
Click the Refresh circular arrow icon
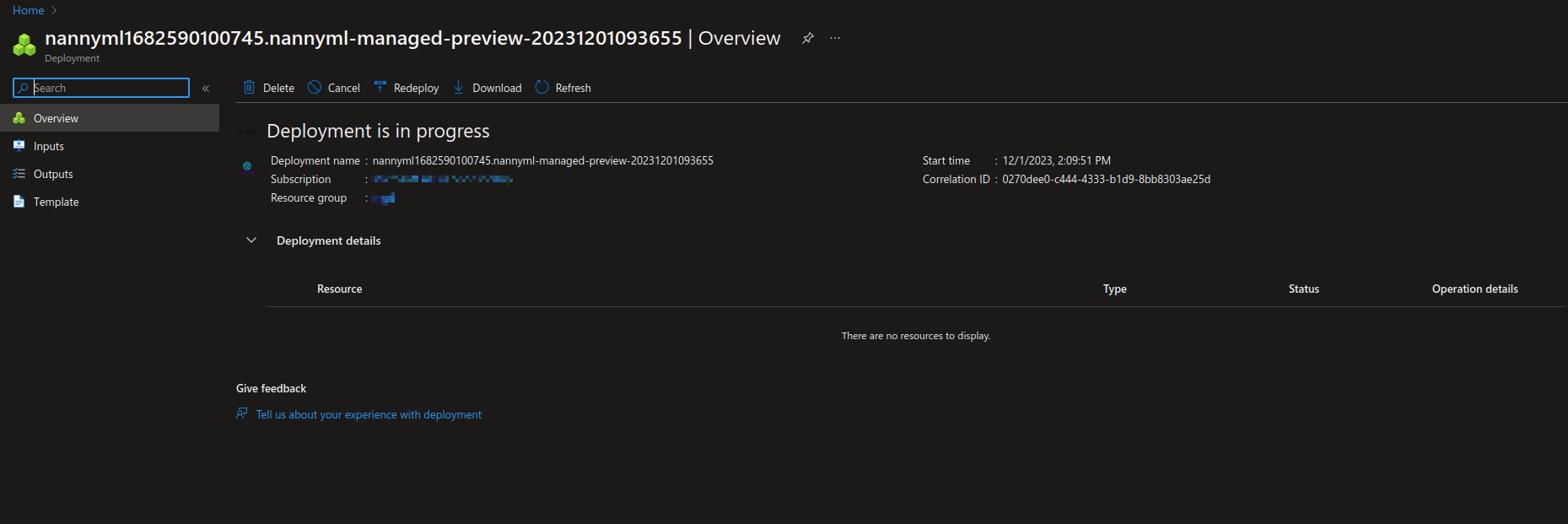[542, 87]
